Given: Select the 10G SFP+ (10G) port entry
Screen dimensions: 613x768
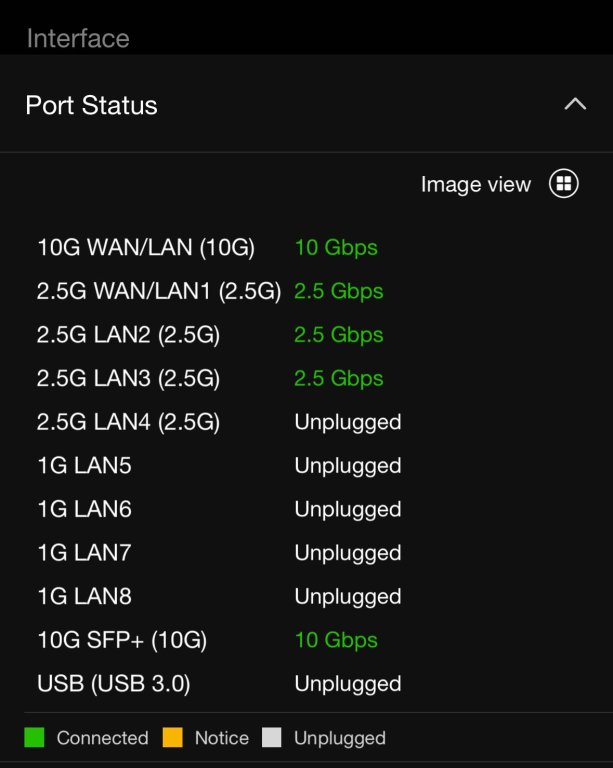Looking at the screenshot, I should [122, 640].
